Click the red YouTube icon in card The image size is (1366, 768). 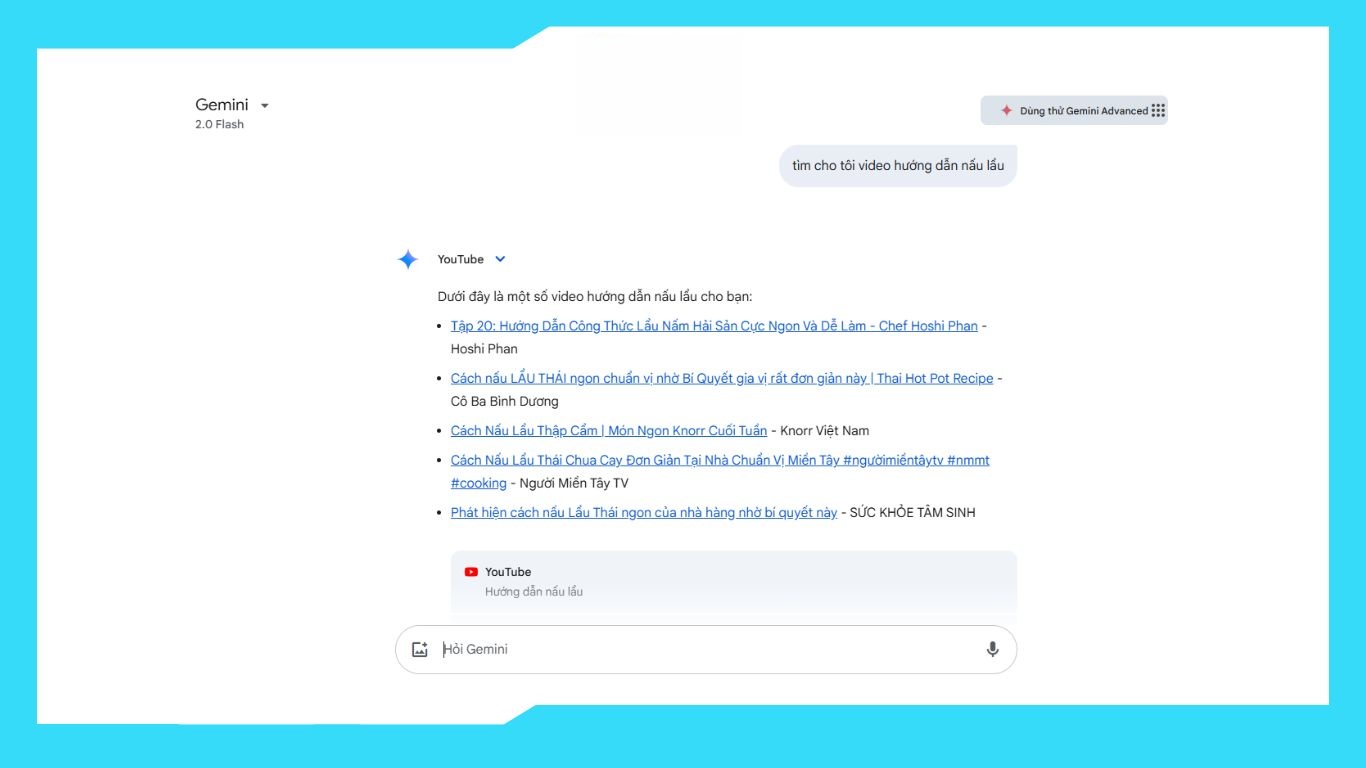tap(471, 572)
